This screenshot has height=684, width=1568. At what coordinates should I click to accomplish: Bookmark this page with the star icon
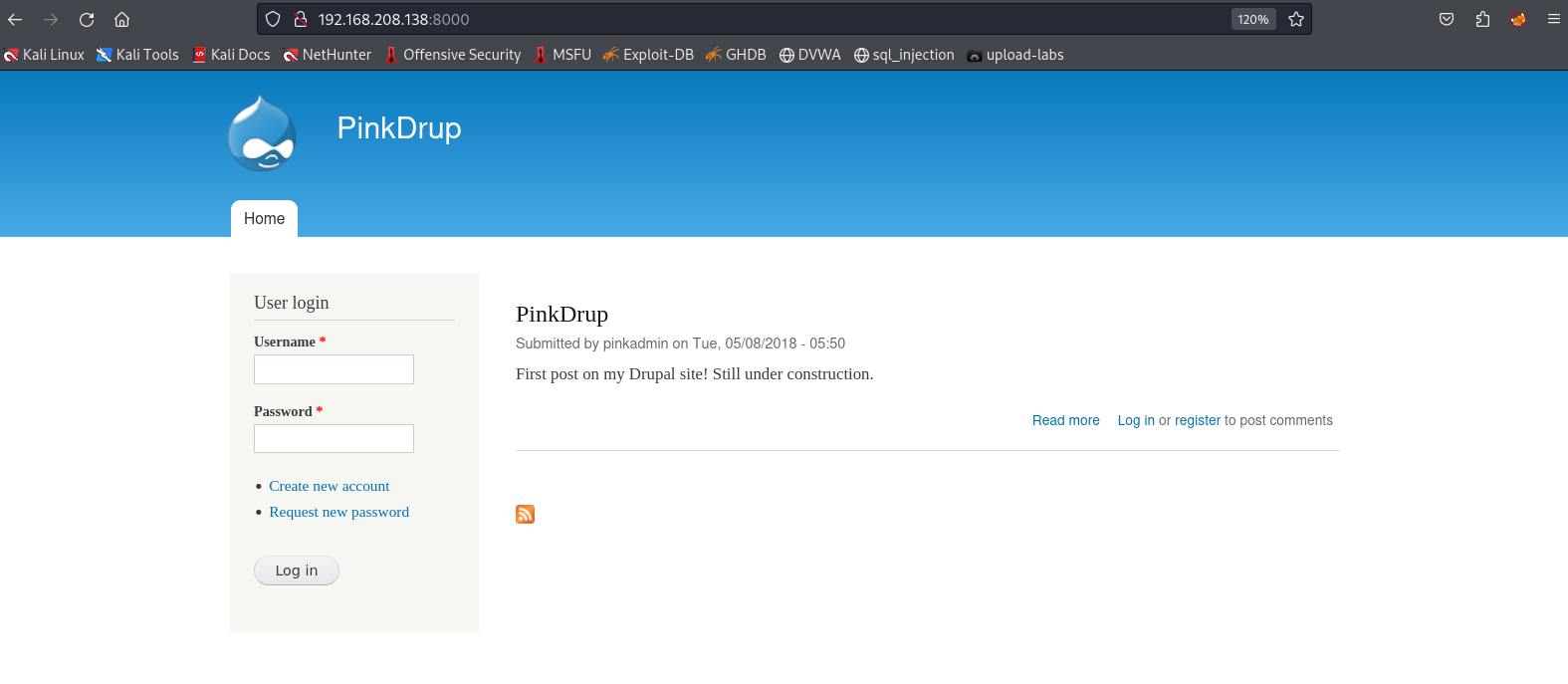pyautogui.click(x=1295, y=19)
